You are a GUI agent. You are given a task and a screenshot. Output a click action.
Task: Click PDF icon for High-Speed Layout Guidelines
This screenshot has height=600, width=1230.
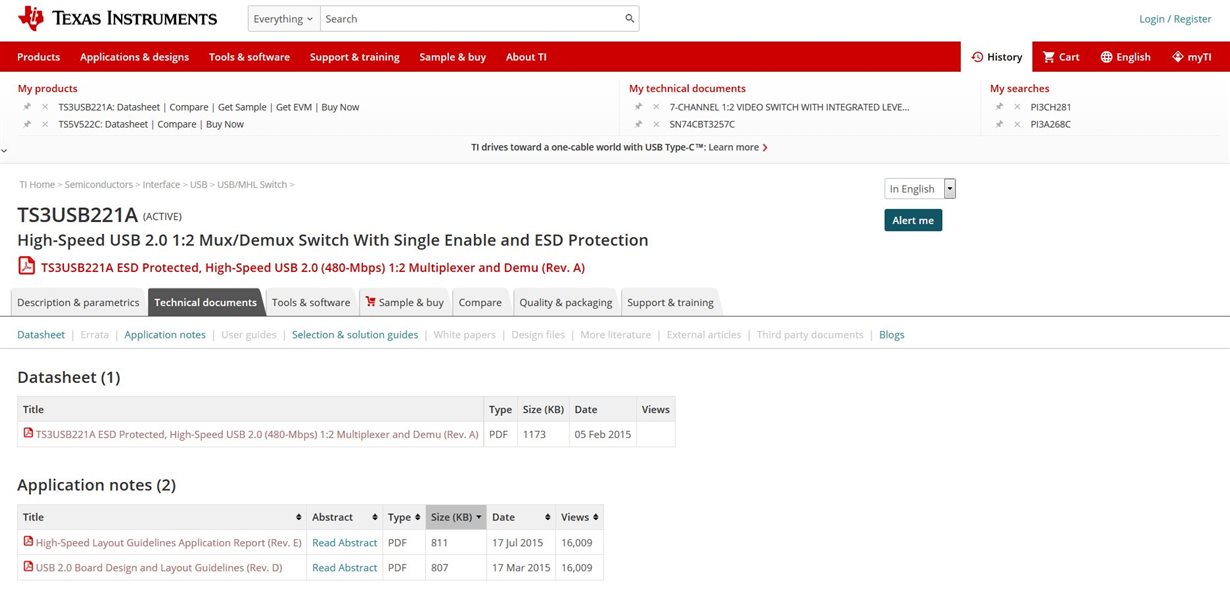pos(28,542)
